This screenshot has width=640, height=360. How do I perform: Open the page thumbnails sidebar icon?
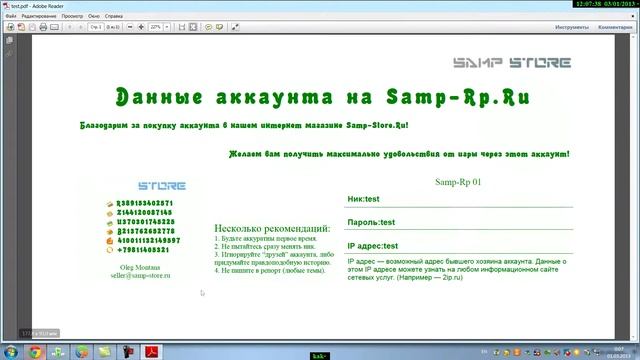(x=10, y=40)
